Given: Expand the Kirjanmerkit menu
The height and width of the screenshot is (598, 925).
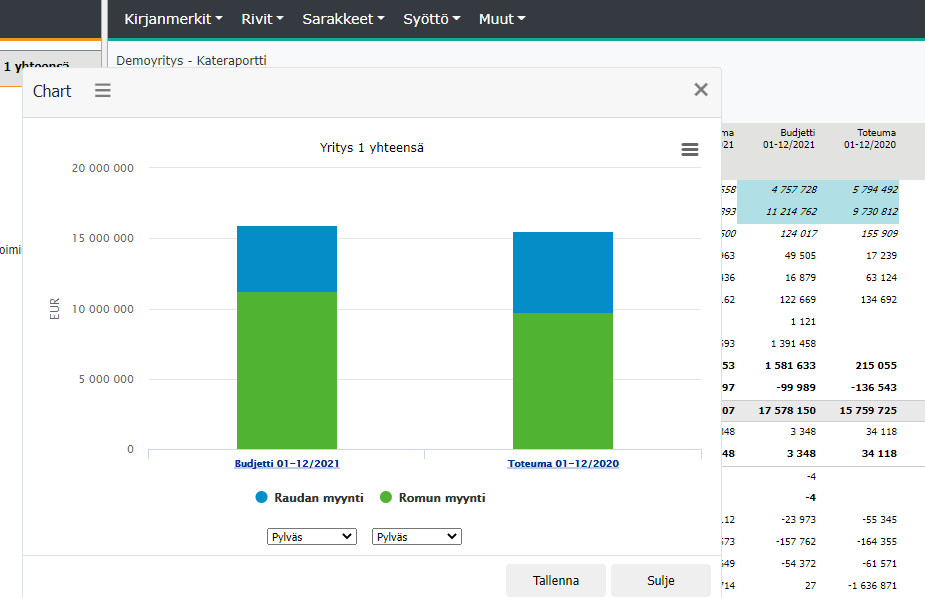Looking at the screenshot, I should 173,19.
